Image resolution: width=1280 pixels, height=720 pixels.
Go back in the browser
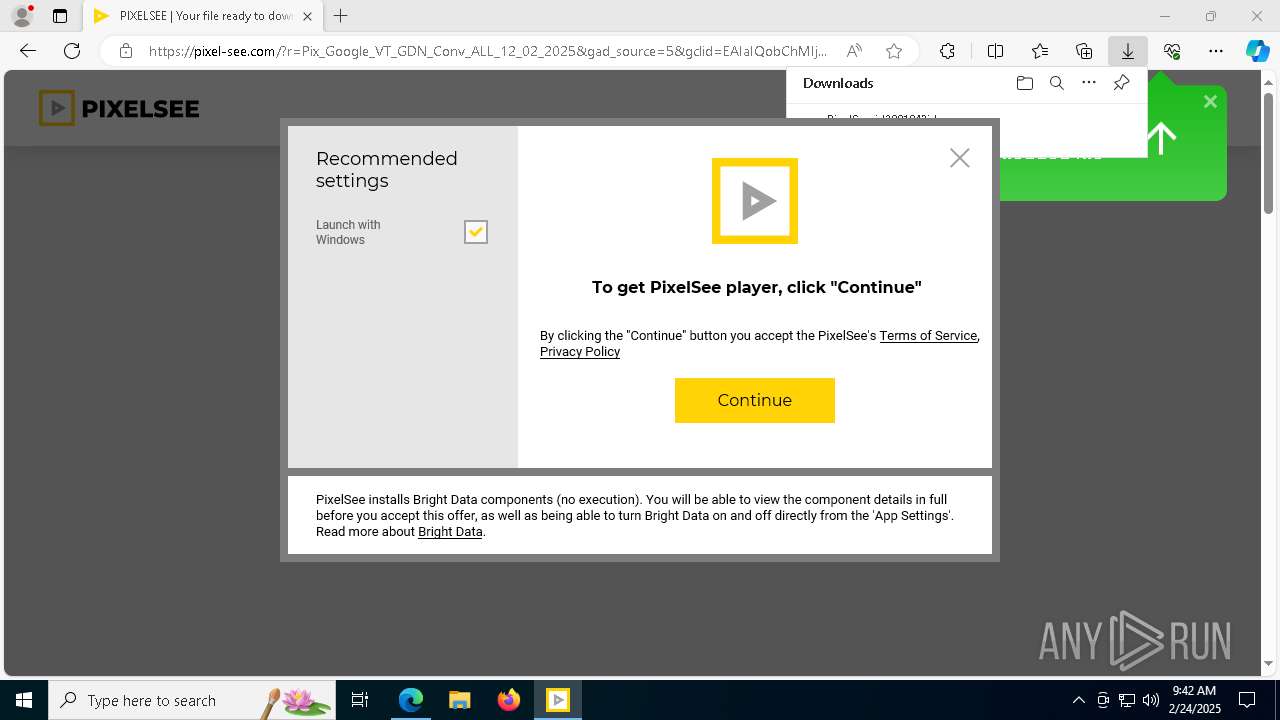[28, 51]
